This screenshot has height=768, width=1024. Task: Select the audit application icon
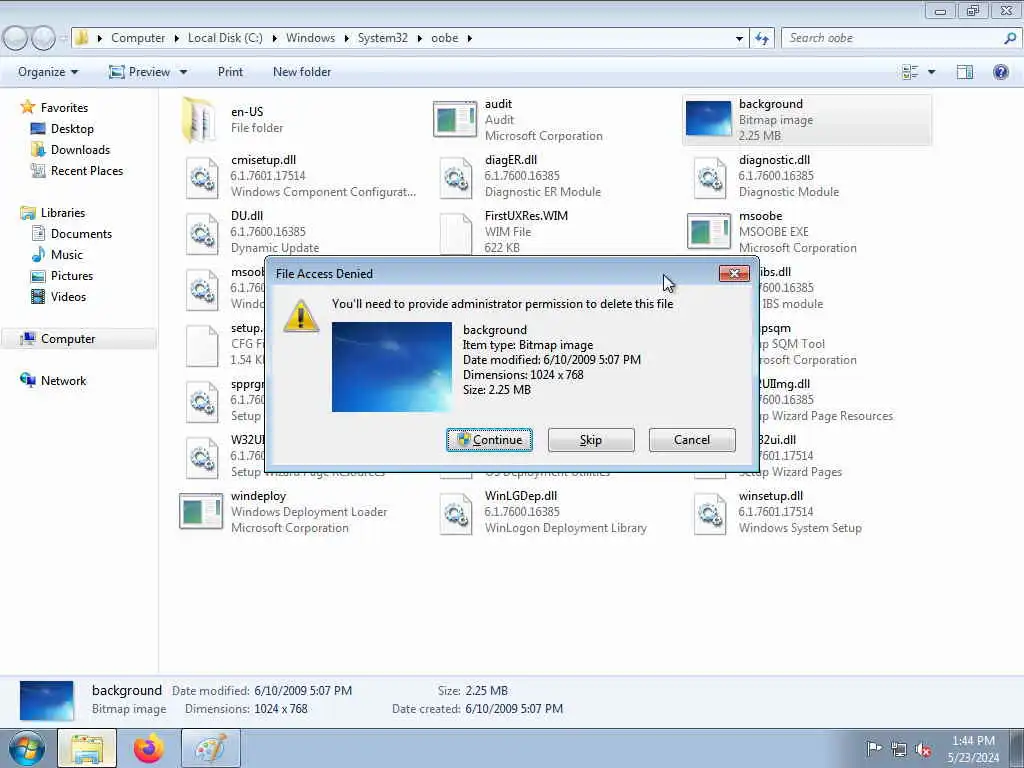coord(455,120)
